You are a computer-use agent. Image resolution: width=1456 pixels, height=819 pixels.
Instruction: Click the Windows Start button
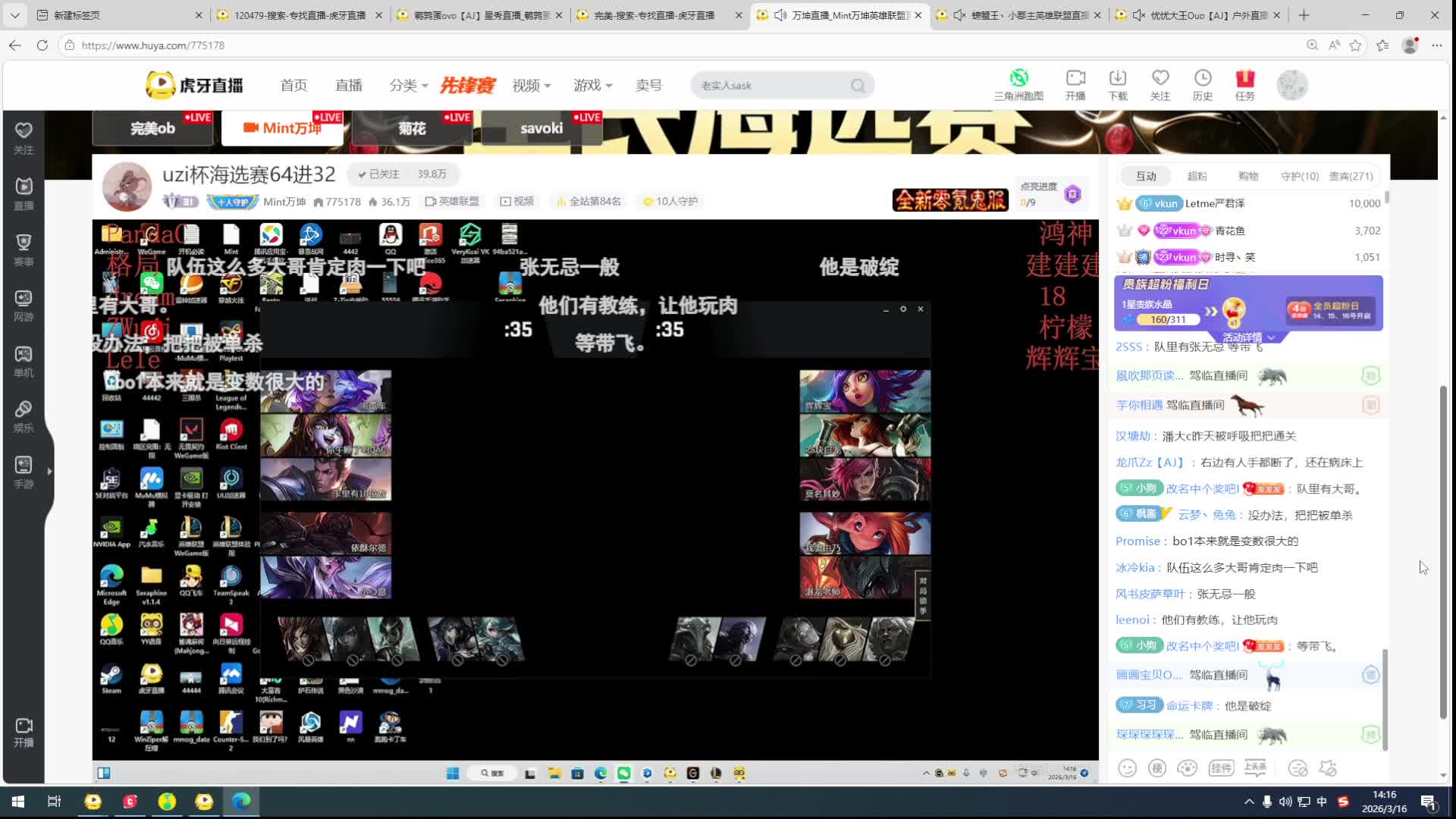[x=18, y=802]
